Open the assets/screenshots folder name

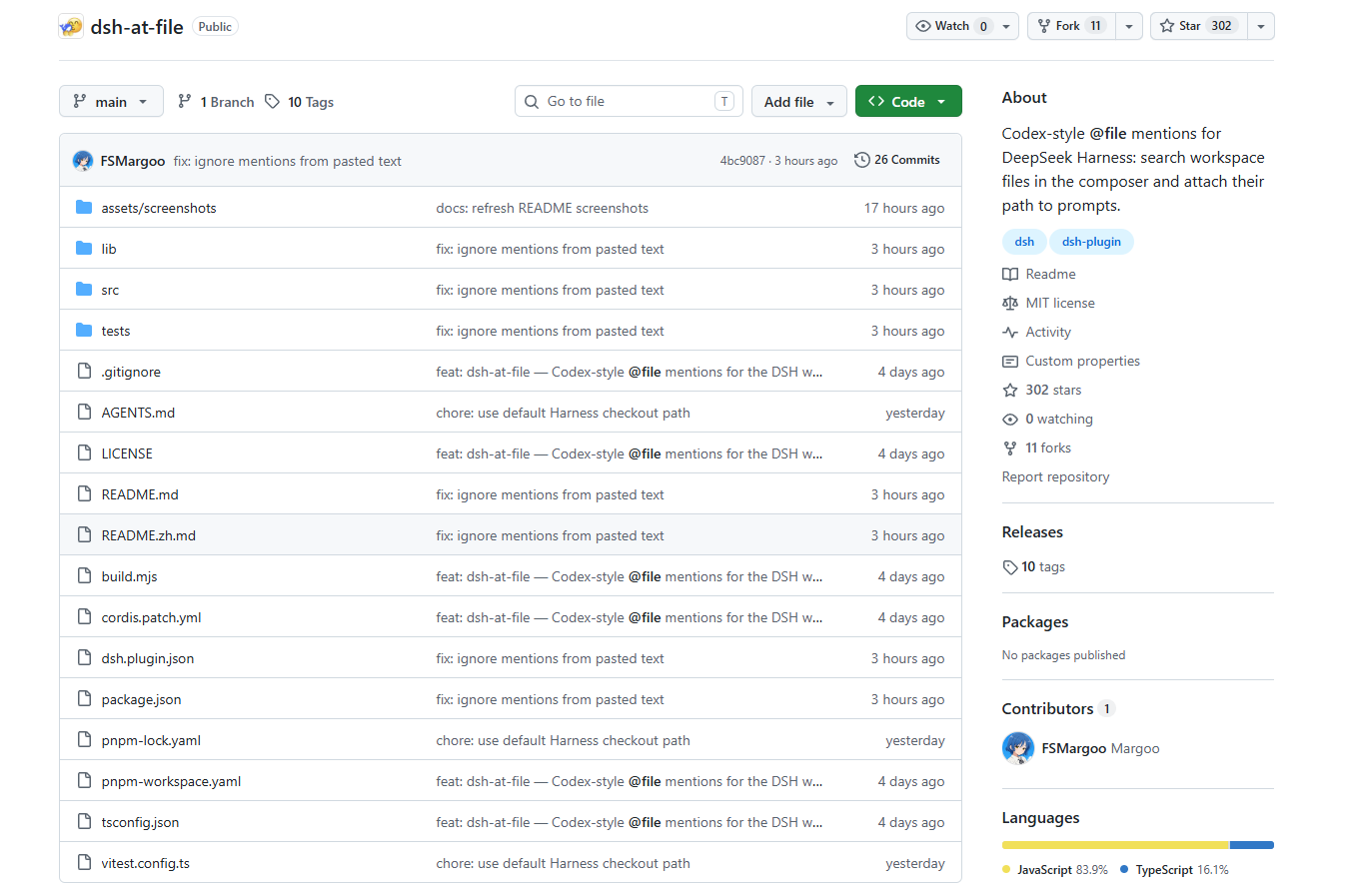tap(159, 208)
